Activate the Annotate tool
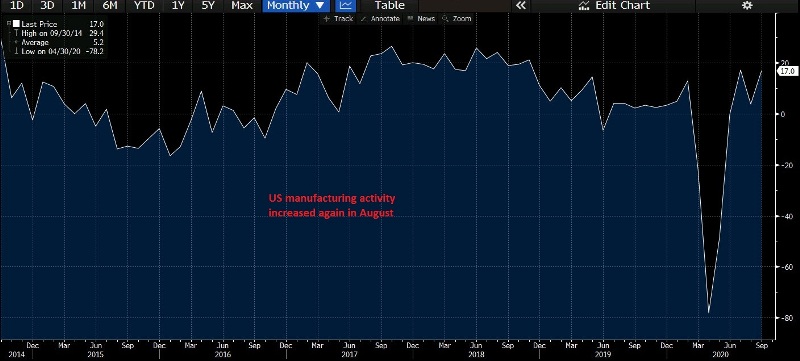 [x=380, y=19]
